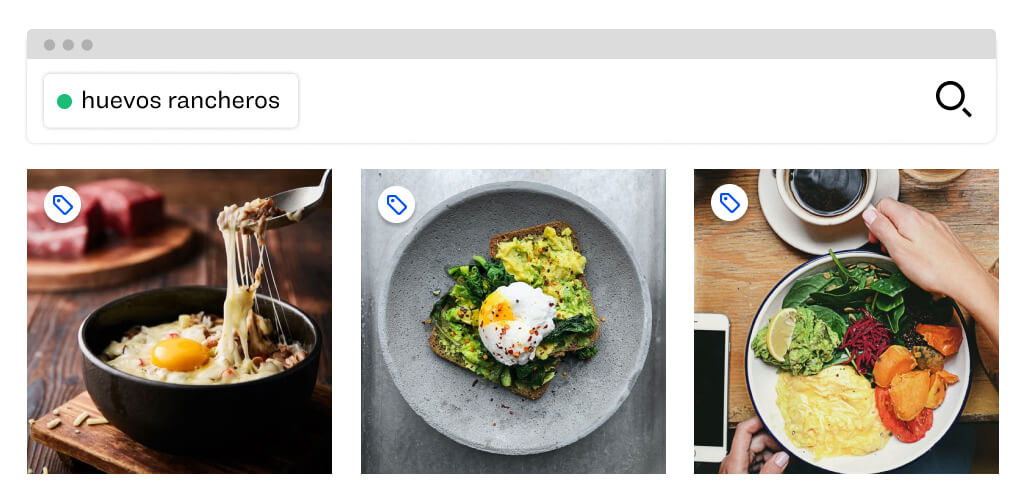Focus the empty area of the search field
The width and height of the screenshot is (1029, 503).
coord(600,101)
